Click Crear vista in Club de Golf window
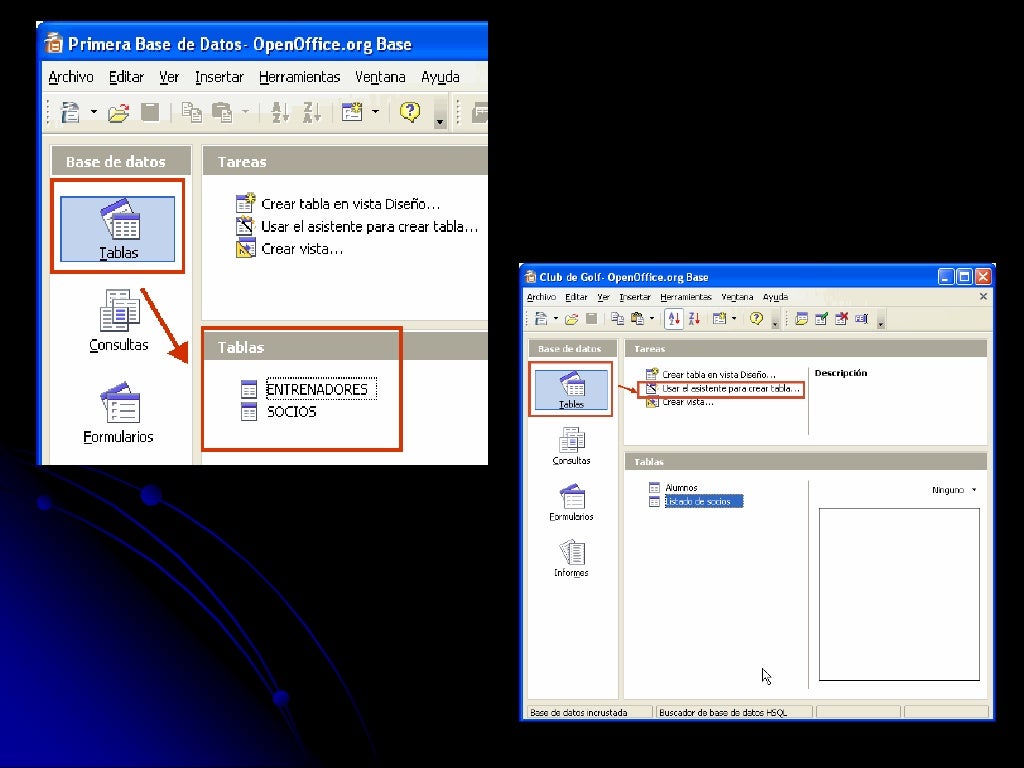The height and width of the screenshot is (768, 1024). 679,402
